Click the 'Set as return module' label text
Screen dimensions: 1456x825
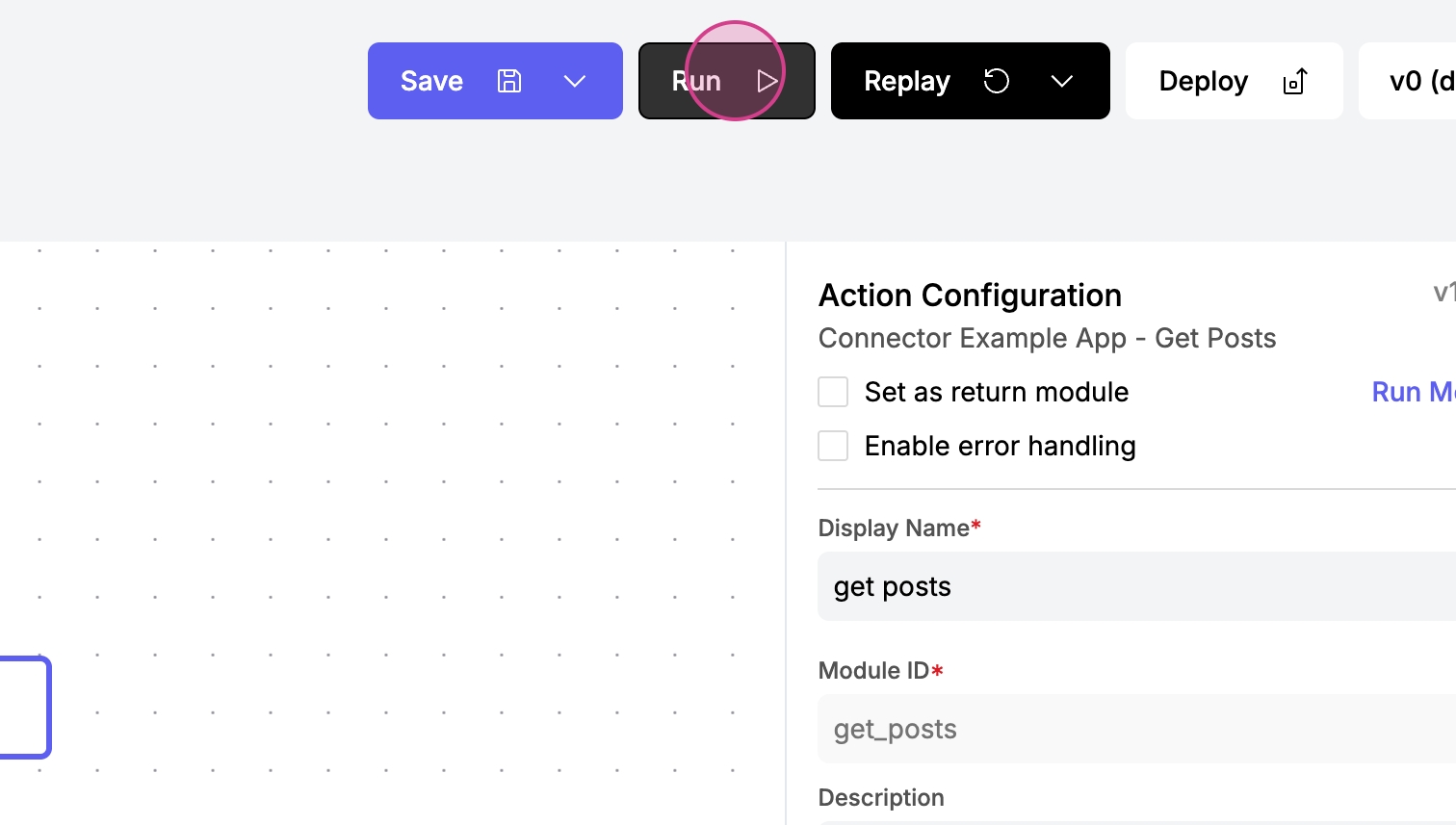(996, 392)
